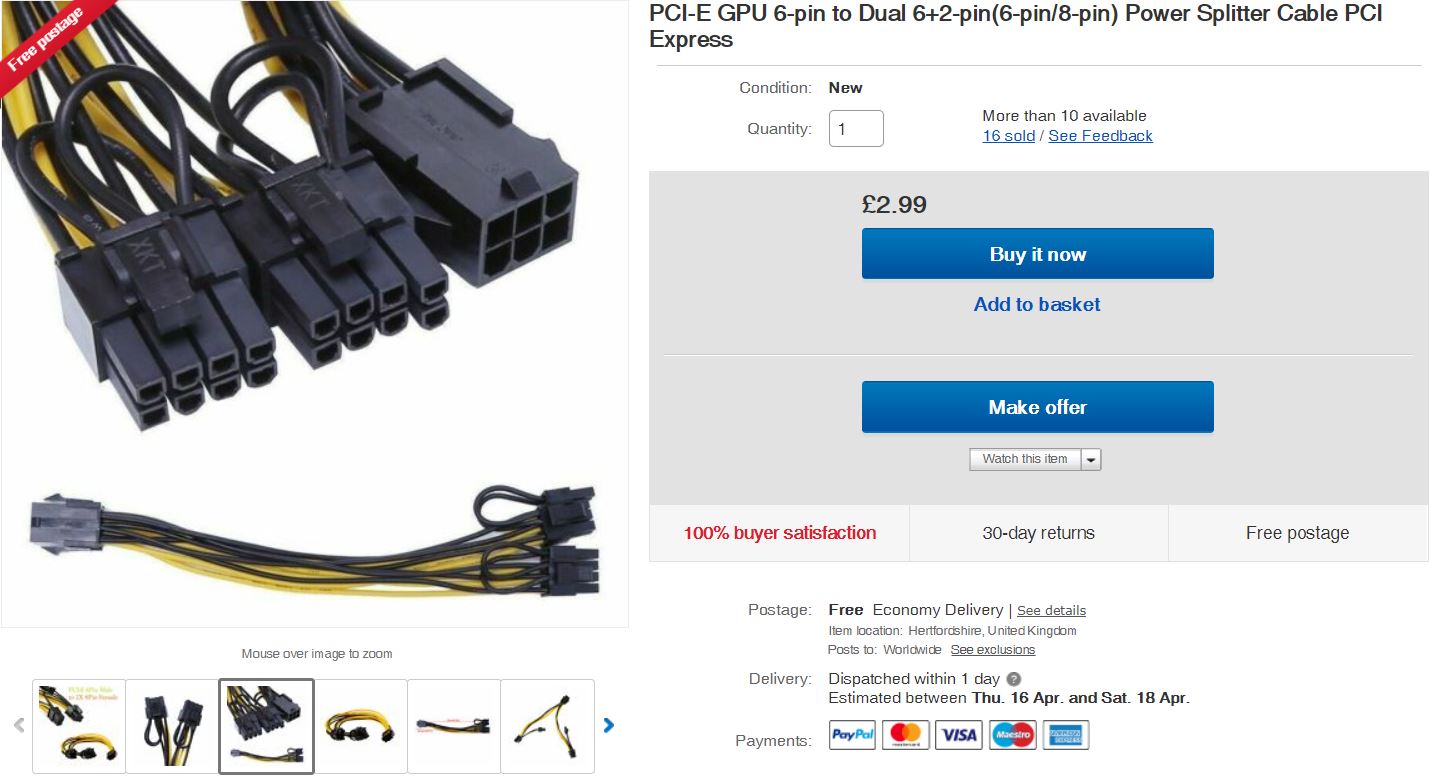Select the last thumbnail showing Y-shaped cable
Screen dimensions: 1430x776
547,726
